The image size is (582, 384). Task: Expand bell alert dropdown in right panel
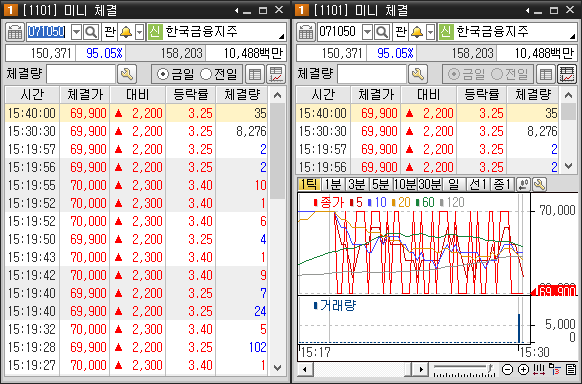431,32
